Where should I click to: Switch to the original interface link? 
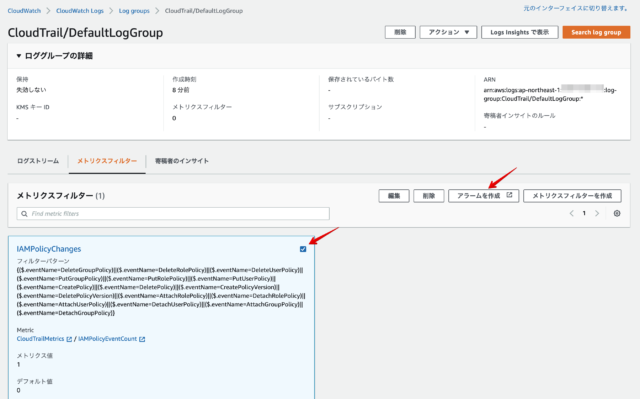pyautogui.click(x=576, y=8)
